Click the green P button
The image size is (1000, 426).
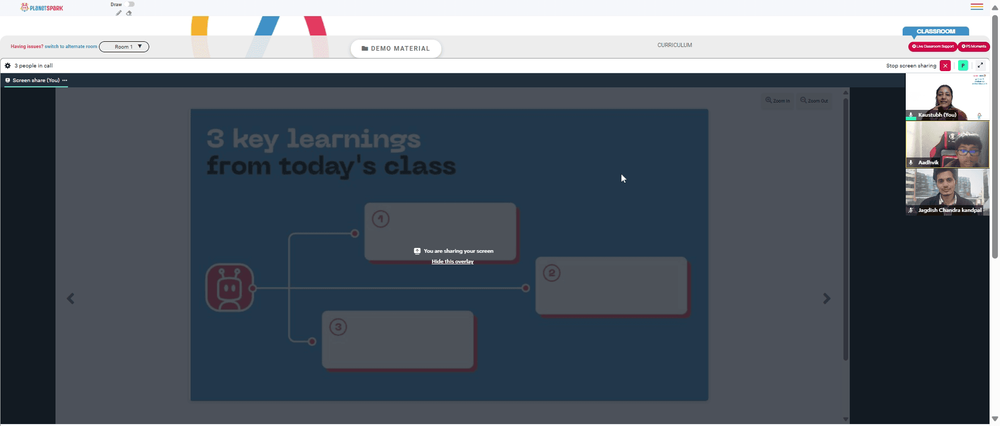[x=963, y=66]
